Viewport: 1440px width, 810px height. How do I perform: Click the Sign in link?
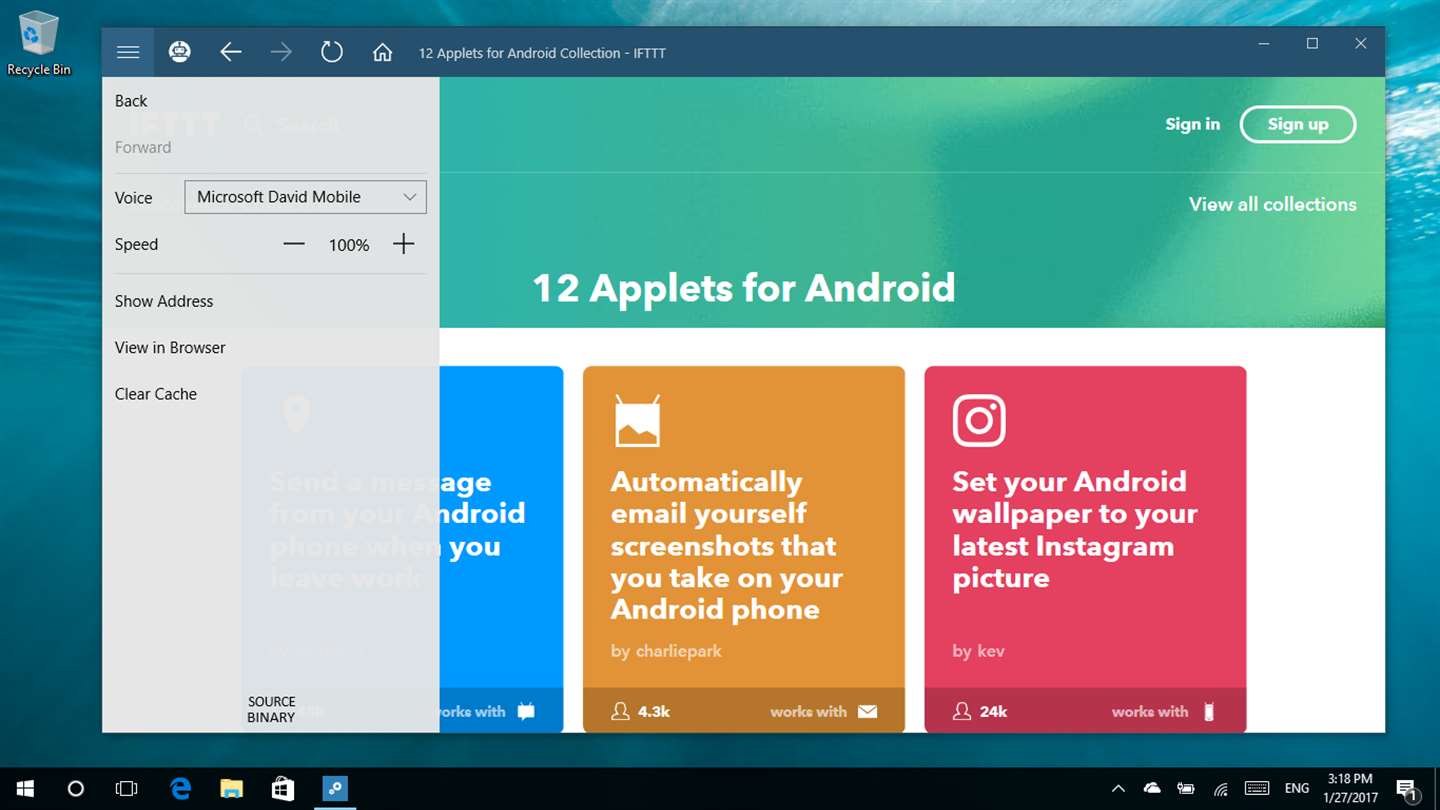tap(1192, 124)
